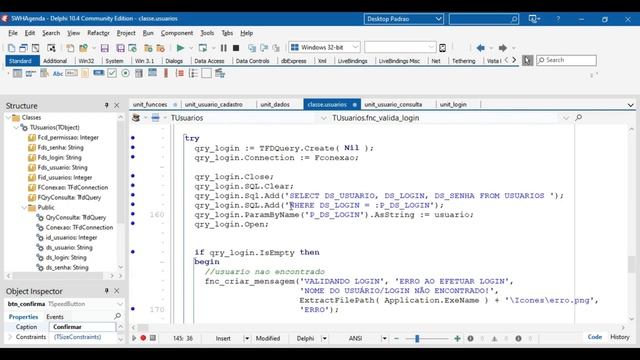Select the TRadioButton palette component
The height and width of the screenshot is (360, 640).
coord(125,73)
